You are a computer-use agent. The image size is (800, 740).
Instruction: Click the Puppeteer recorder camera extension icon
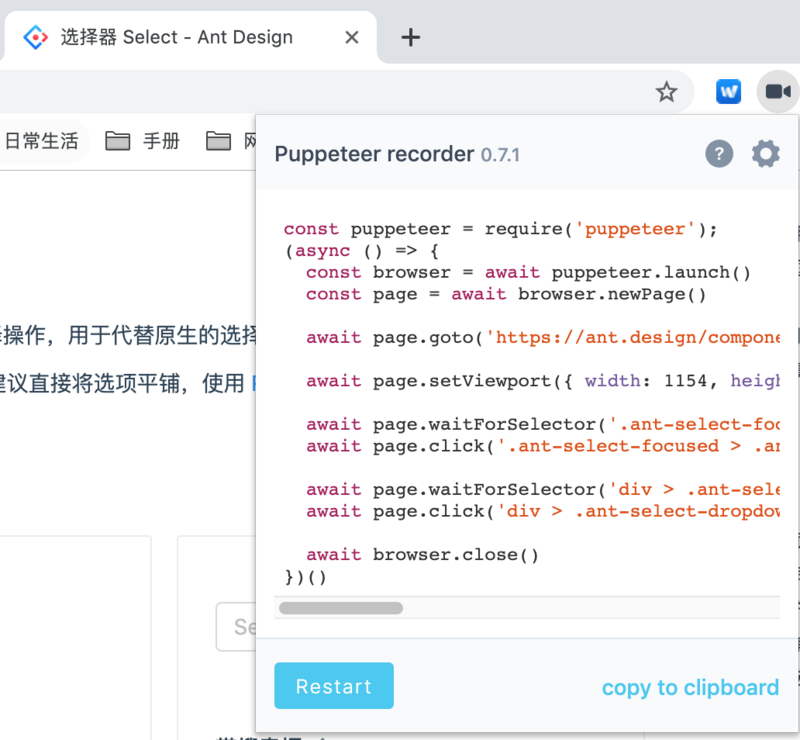tap(778, 92)
